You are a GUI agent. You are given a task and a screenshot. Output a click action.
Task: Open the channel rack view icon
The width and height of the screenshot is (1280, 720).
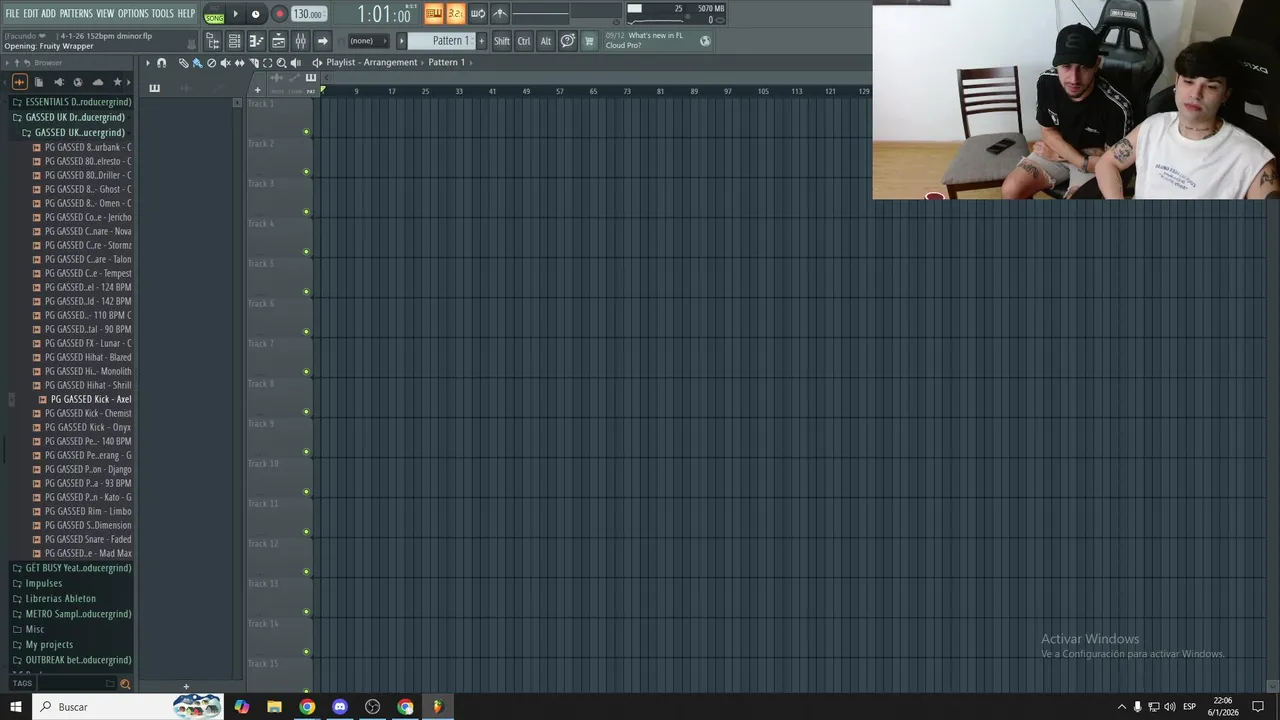[234, 41]
